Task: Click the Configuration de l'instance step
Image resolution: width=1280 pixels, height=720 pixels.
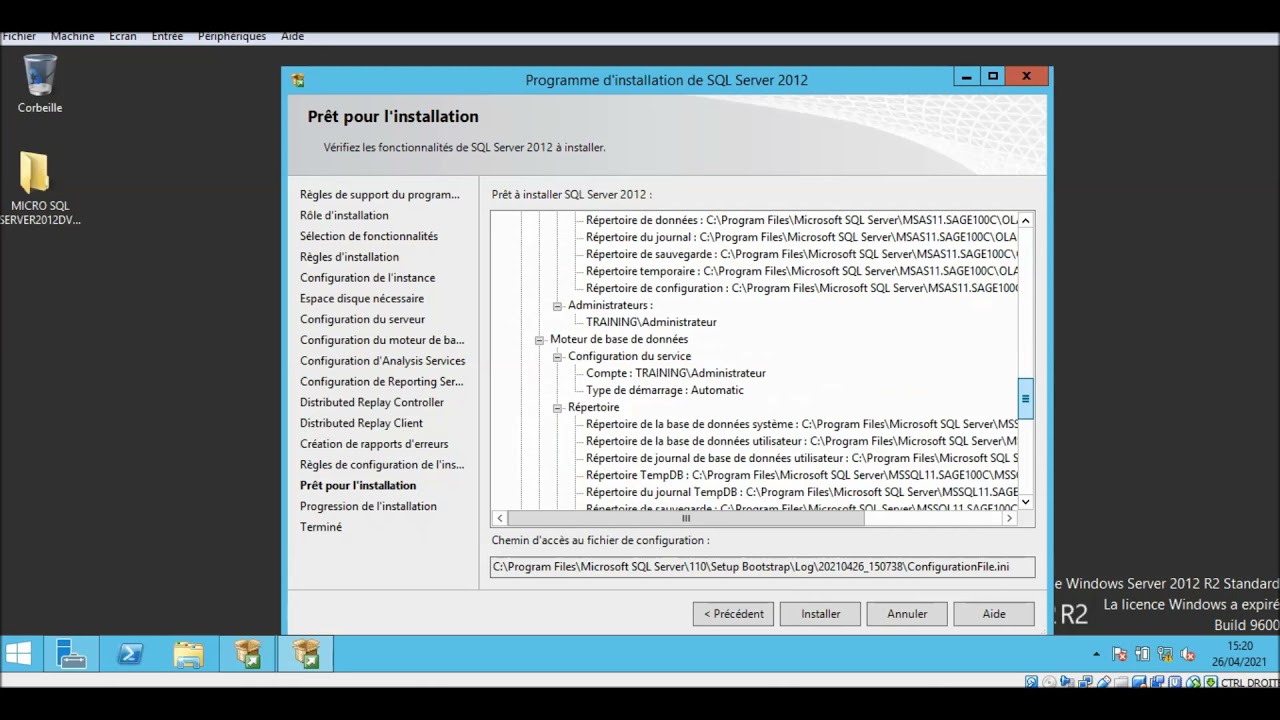Action: 367,278
